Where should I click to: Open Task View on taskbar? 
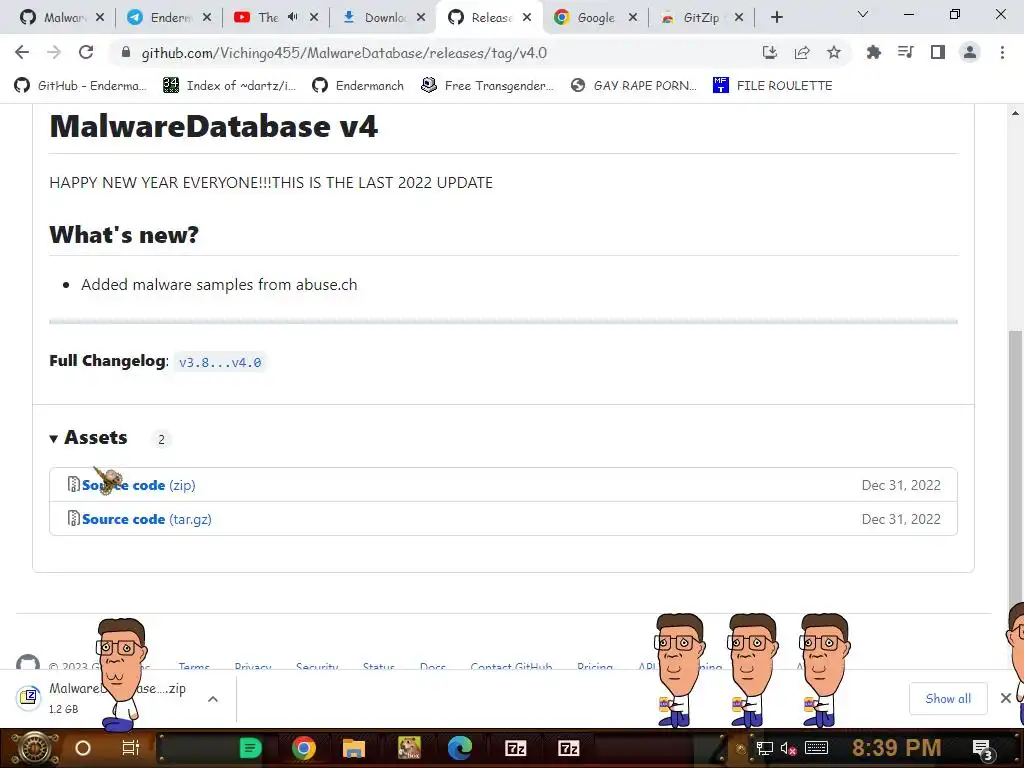(x=131, y=748)
